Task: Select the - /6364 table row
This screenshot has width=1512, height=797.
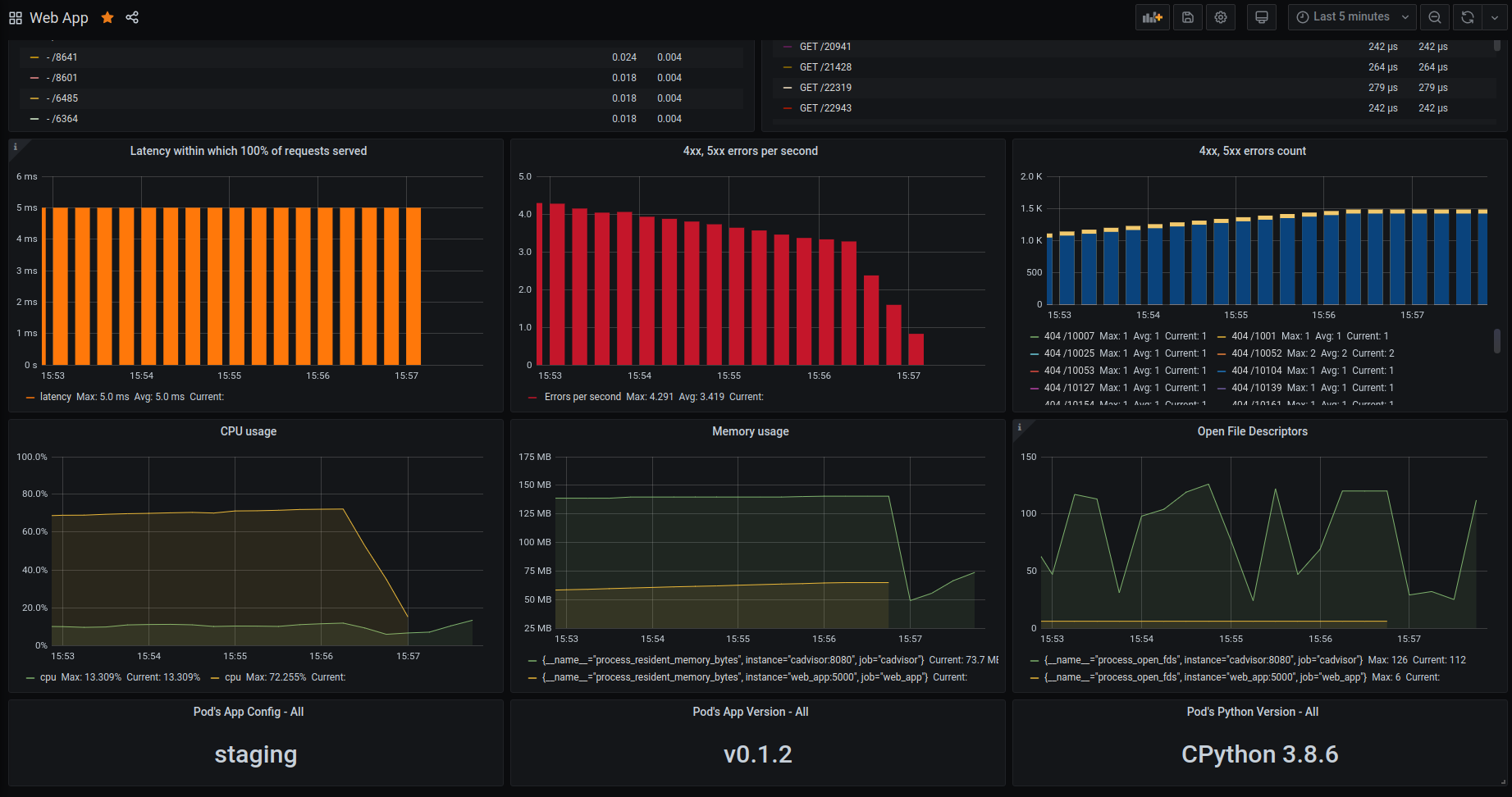Action: pos(381,119)
